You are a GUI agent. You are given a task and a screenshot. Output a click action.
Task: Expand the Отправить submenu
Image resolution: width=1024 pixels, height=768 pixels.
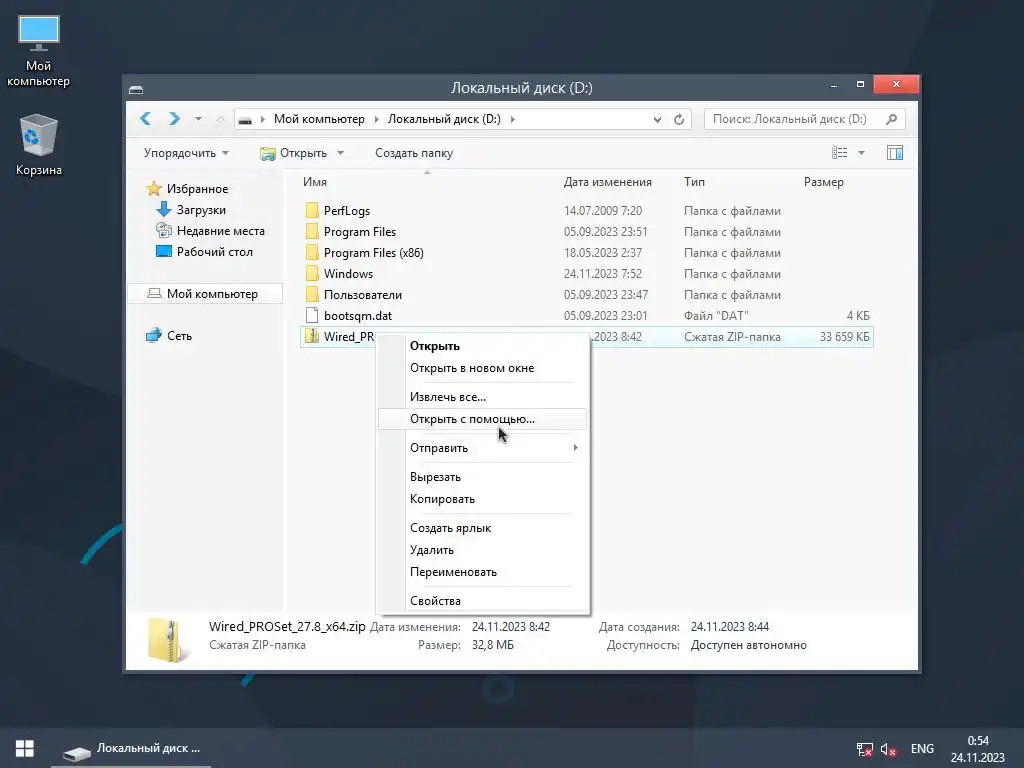point(483,447)
